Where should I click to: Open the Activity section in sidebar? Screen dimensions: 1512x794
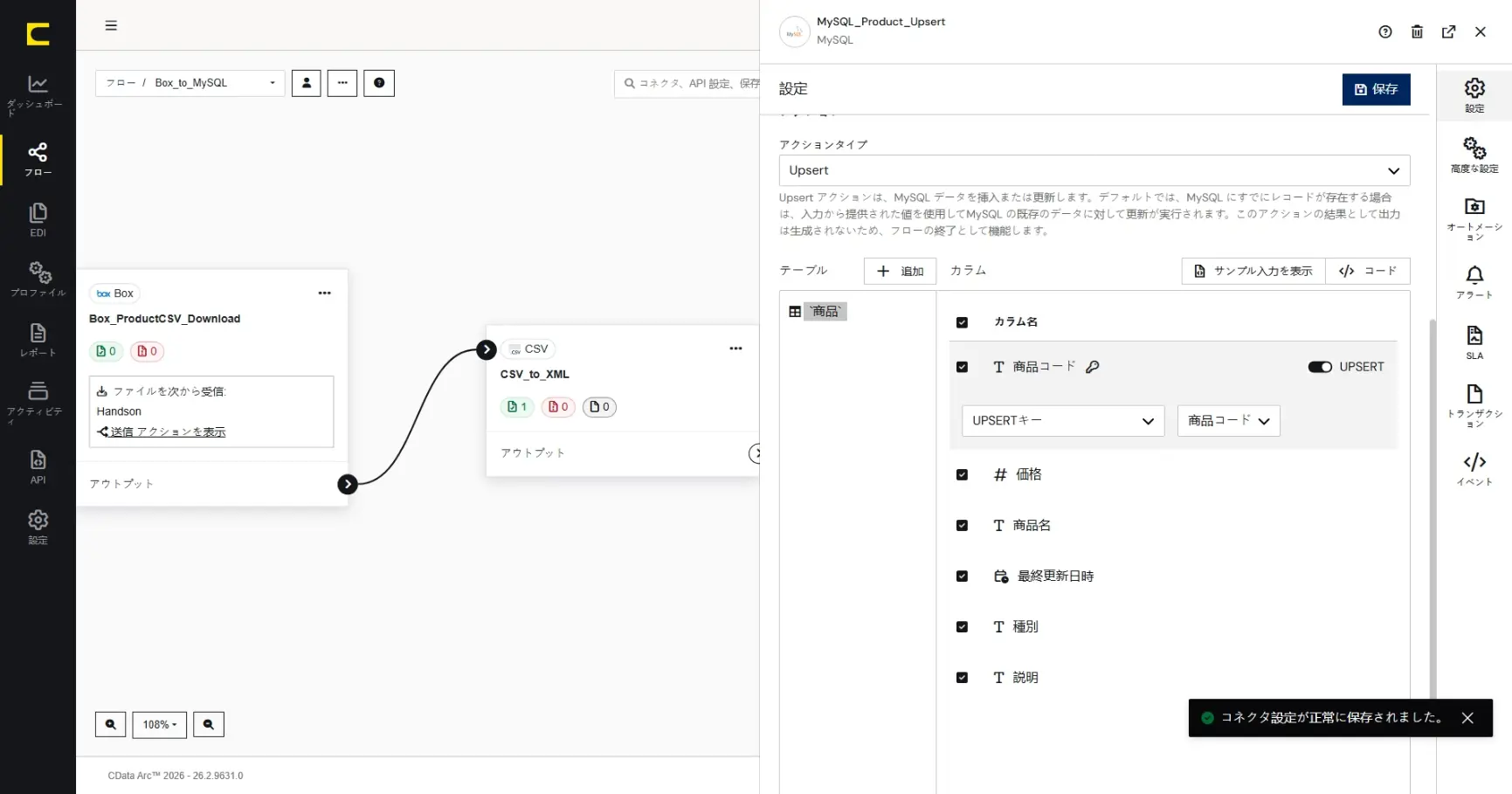38,402
